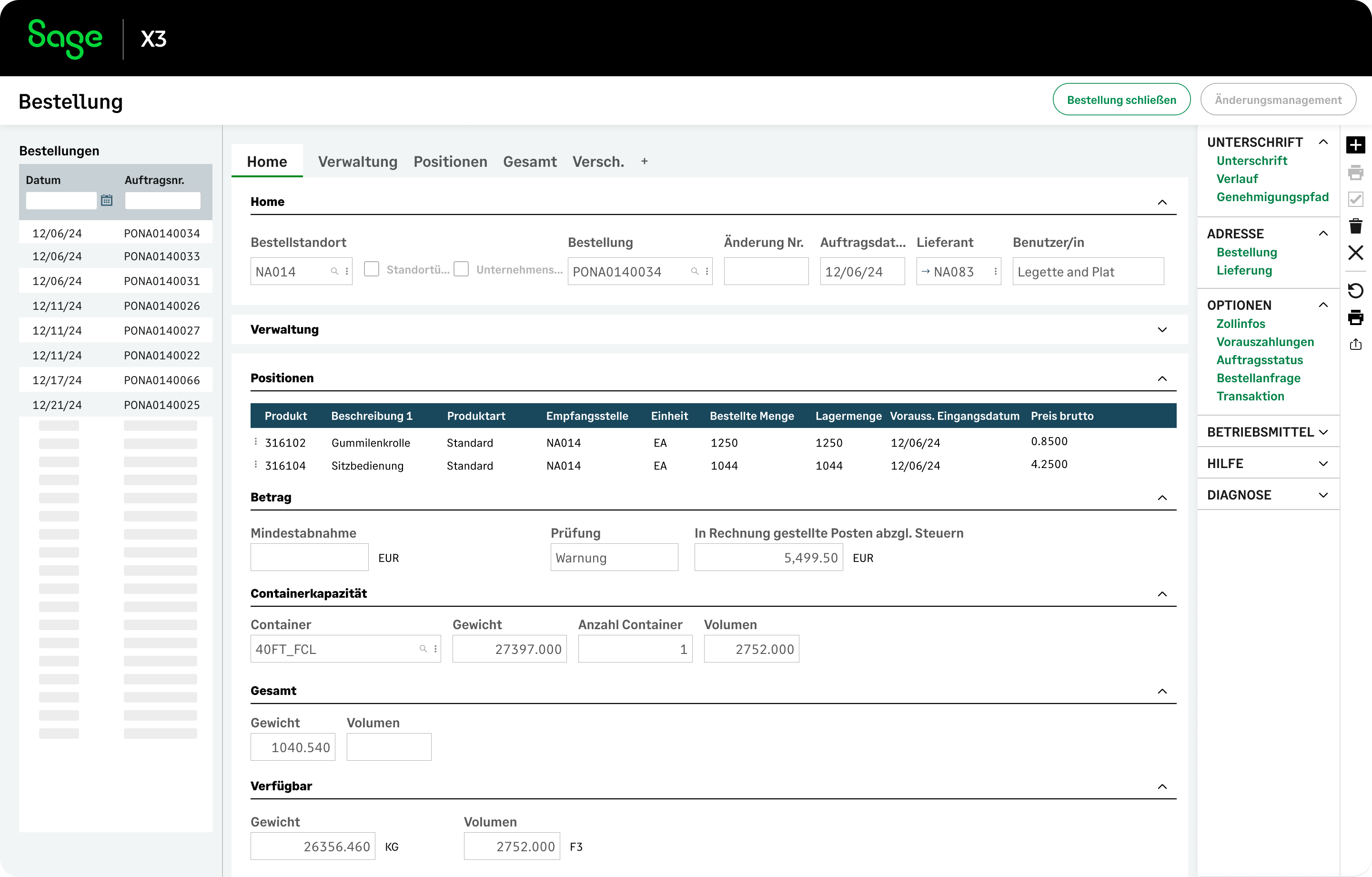The image size is (1372, 877).
Task: Select order PONA0140066 in the list
Action: (x=162, y=380)
